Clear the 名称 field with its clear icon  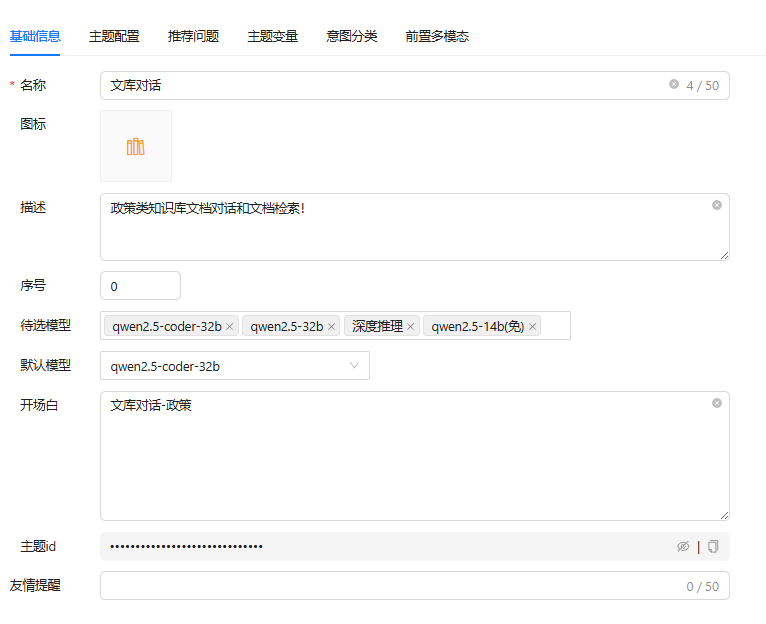click(674, 85)
